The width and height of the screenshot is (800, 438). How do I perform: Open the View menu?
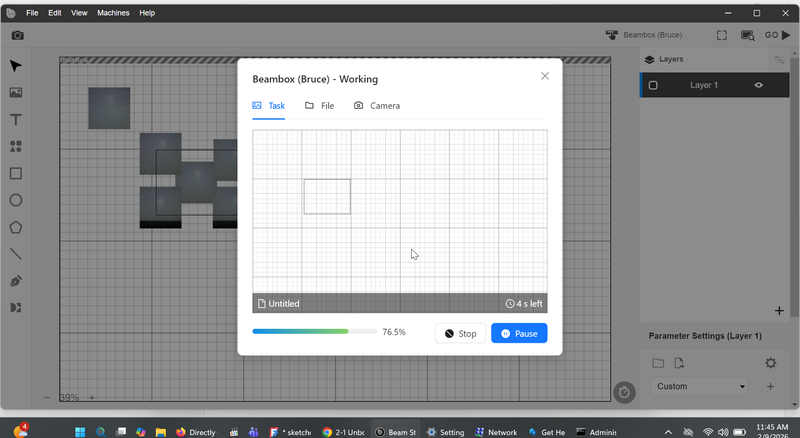[x=79, y=13]
